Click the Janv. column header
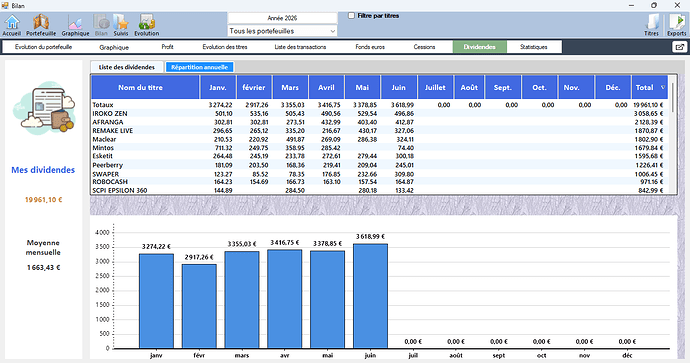Image resolution: width=690 pixels, height=363 pixels. pos(218,87)
